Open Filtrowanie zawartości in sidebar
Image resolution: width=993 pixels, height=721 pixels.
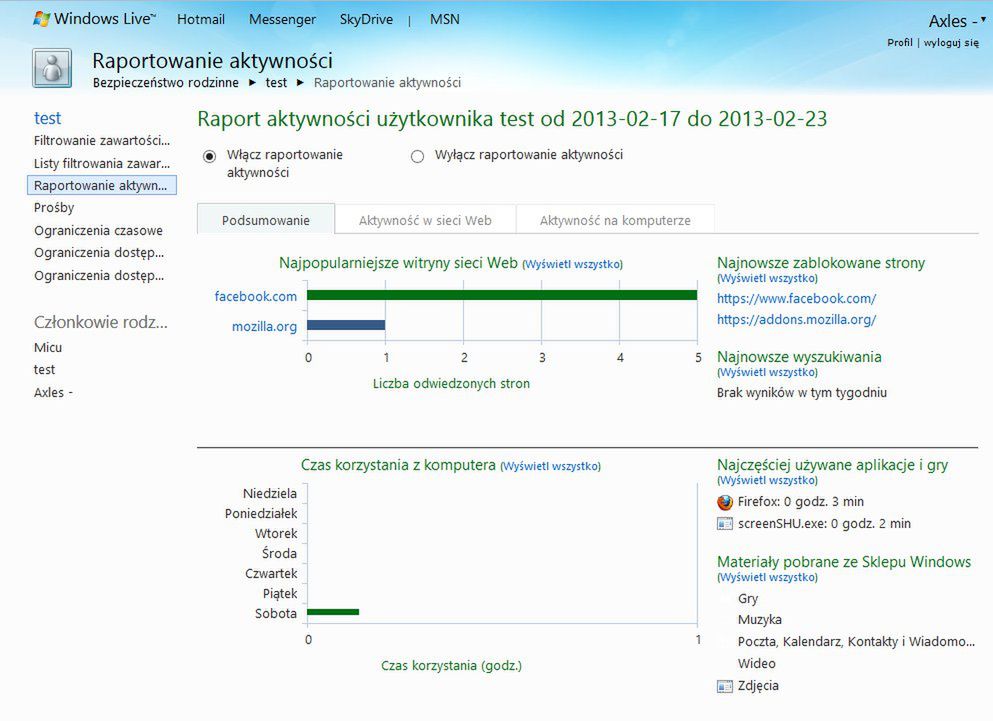[102, 141]
